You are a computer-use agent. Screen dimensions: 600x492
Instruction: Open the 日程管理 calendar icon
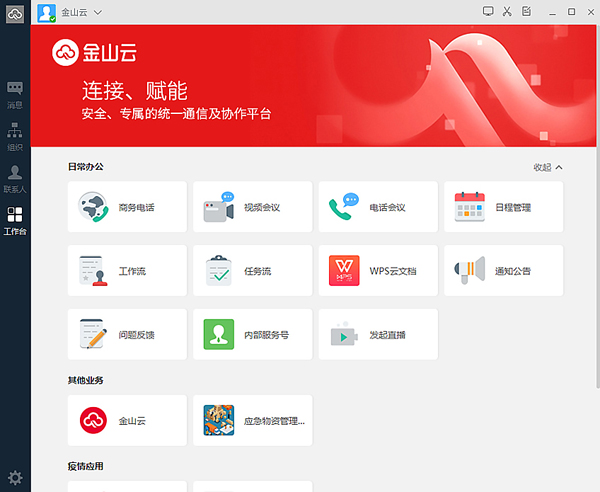(x=470, y=207)
